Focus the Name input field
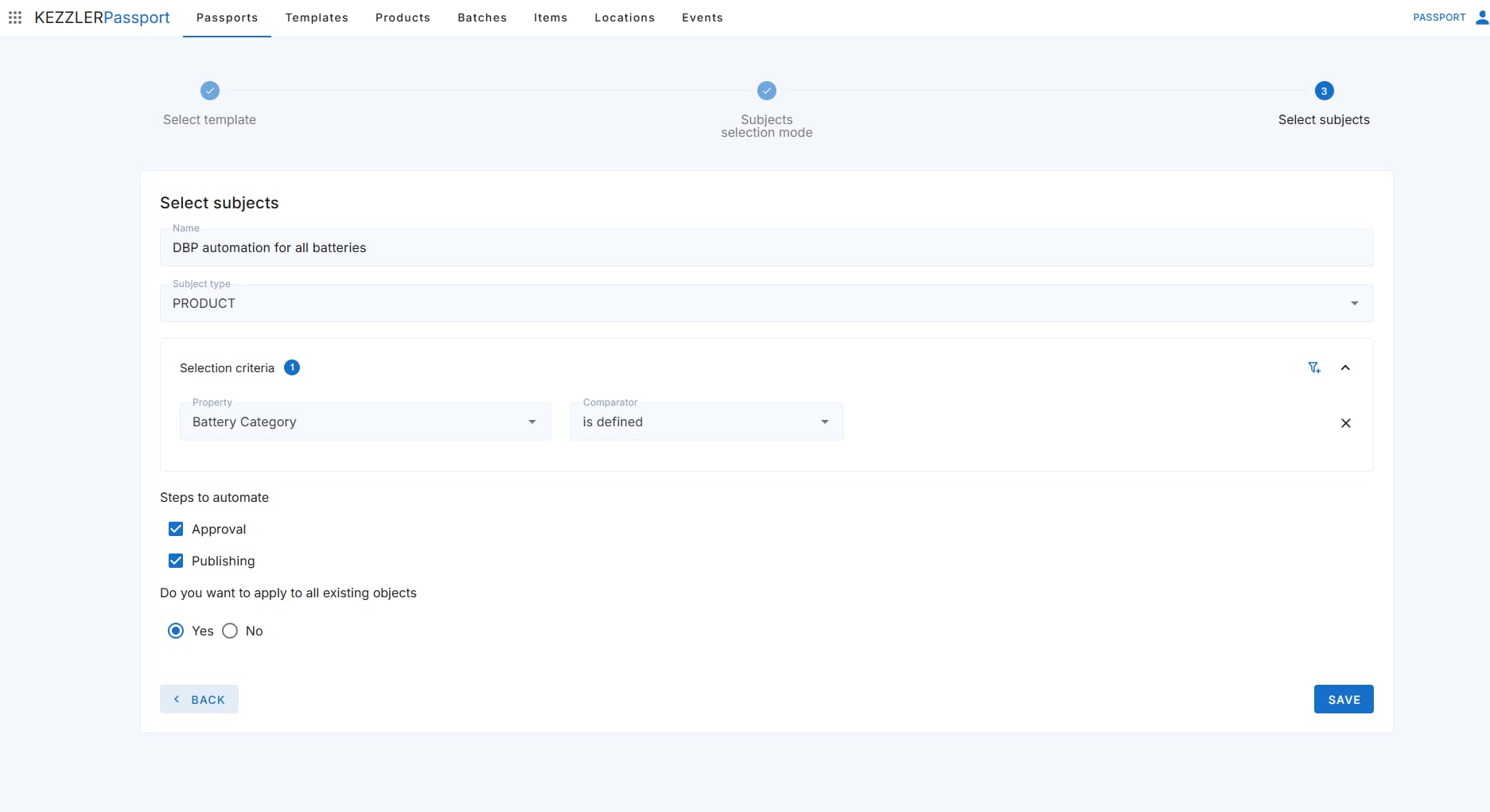The image size is (1490, 812). tap(766, 247)
